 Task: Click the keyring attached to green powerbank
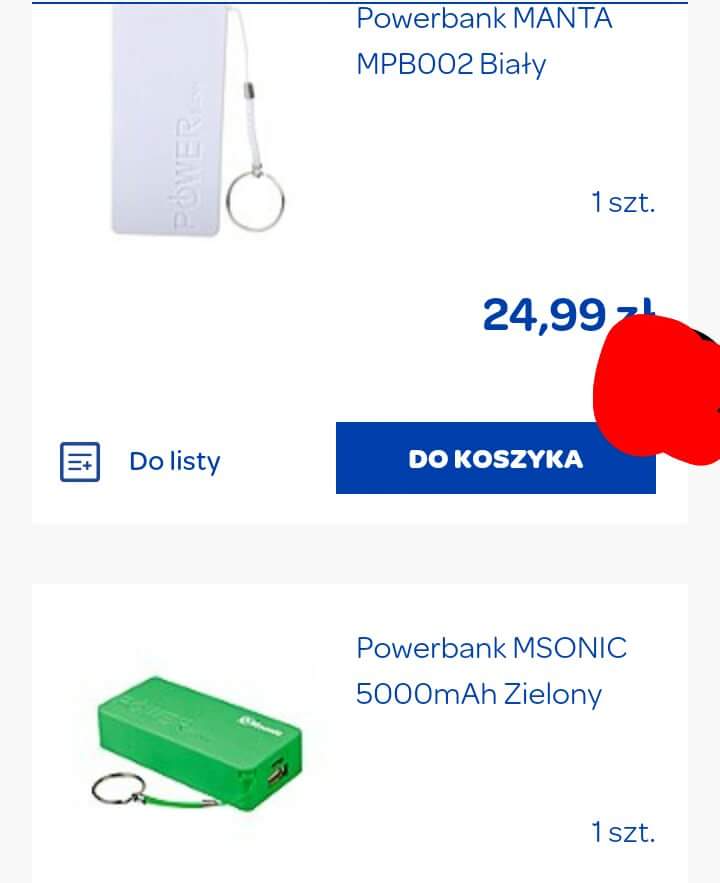tap(118, 788)
